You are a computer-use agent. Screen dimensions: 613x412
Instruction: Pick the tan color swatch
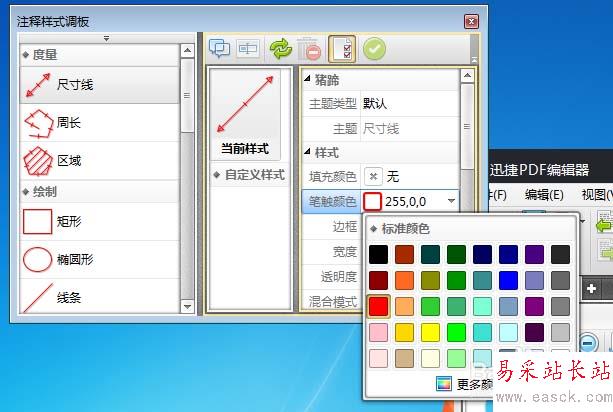click(x=404, y=358)
